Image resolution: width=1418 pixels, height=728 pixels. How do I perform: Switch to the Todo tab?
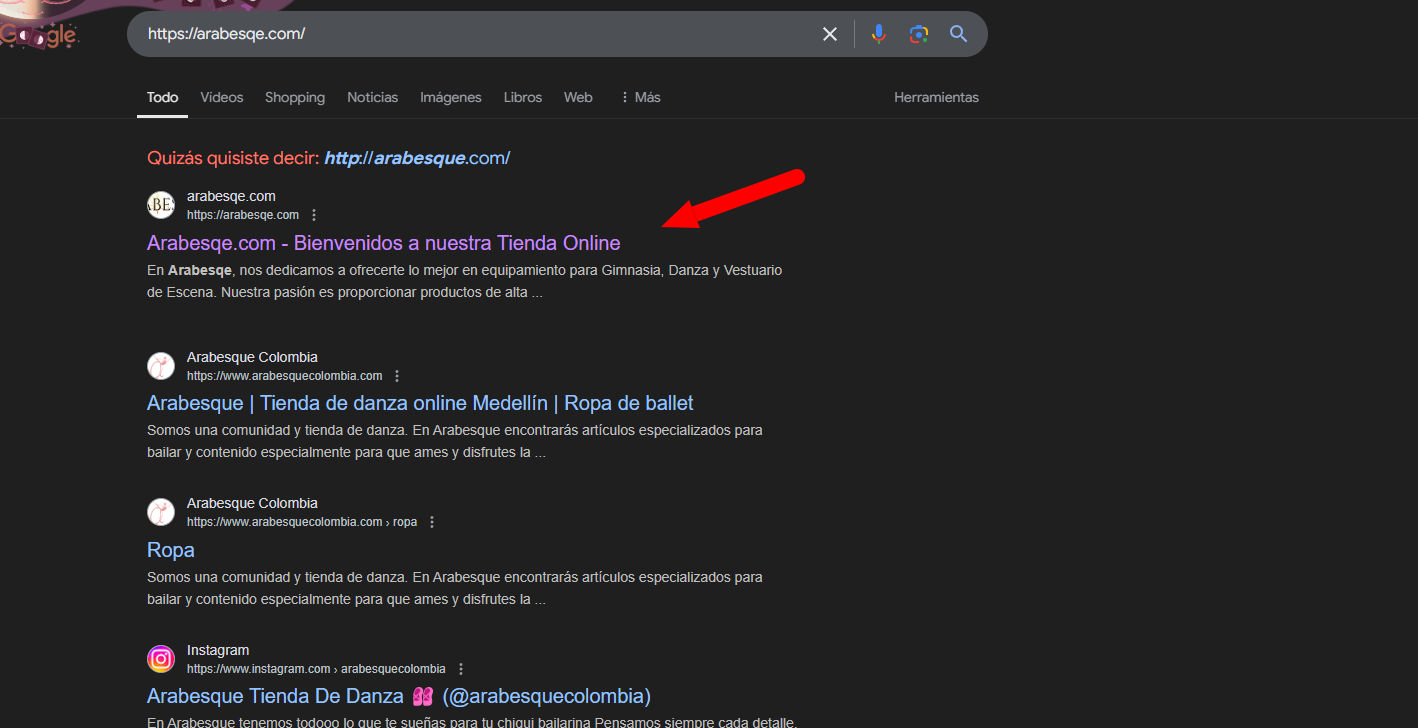163,97
